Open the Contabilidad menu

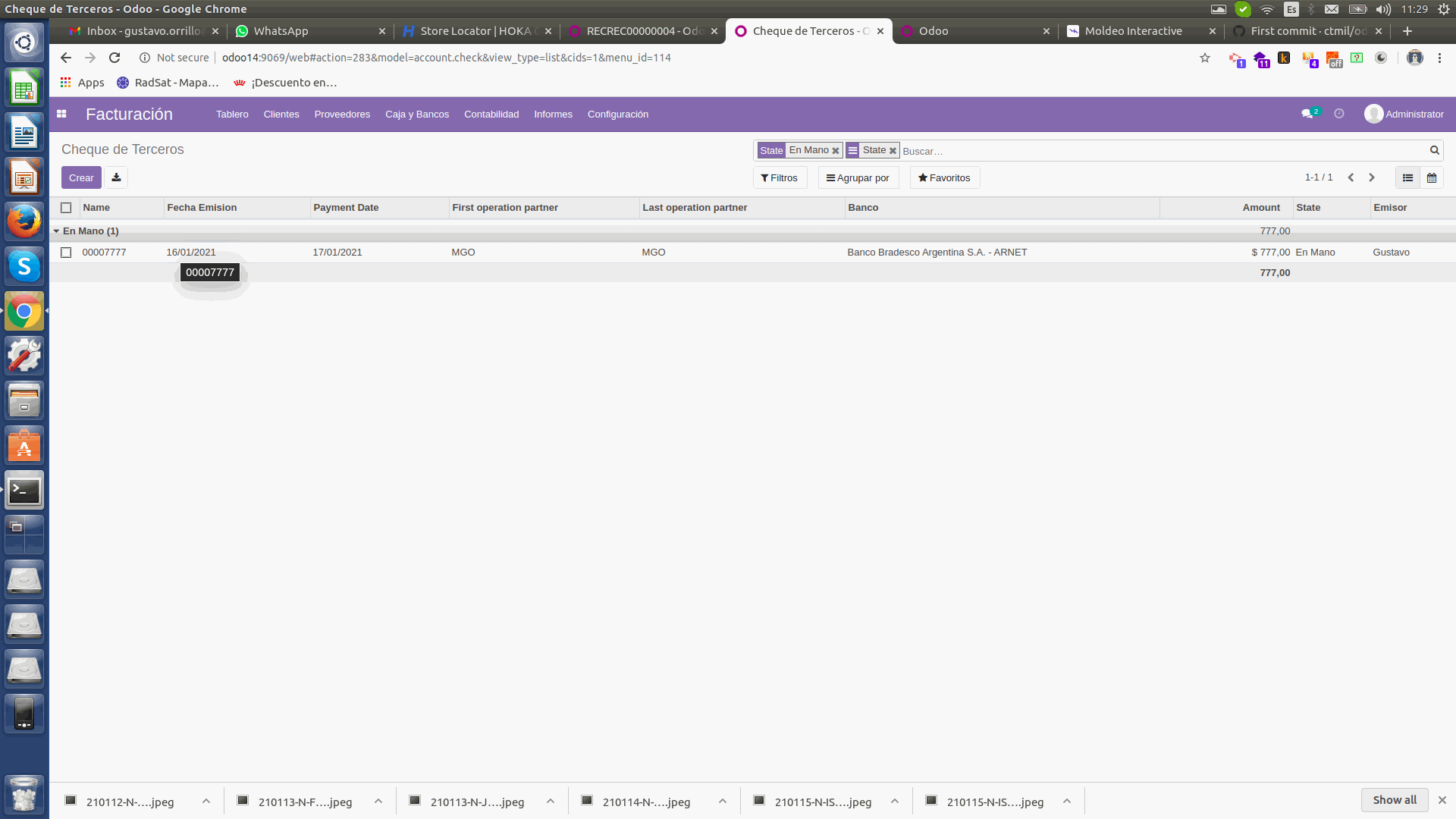click(491, 114)
